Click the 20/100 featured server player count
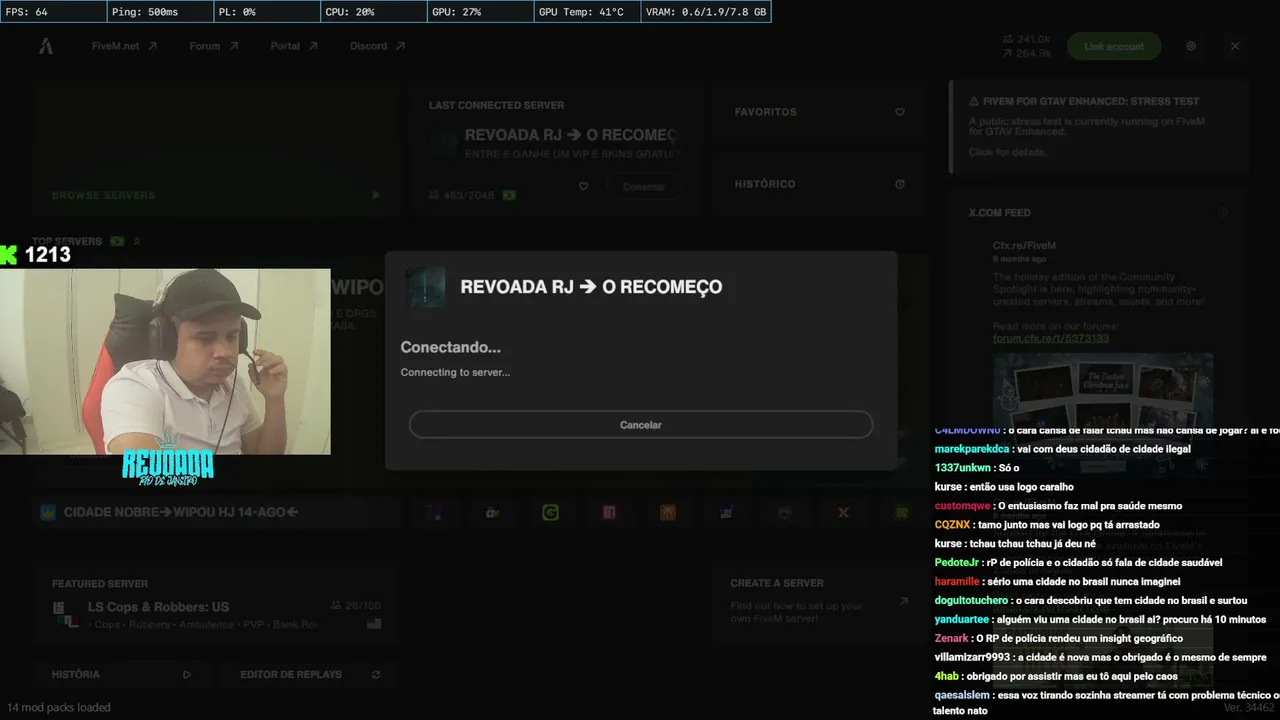The image size is (1280, 720). pos(355,606)
